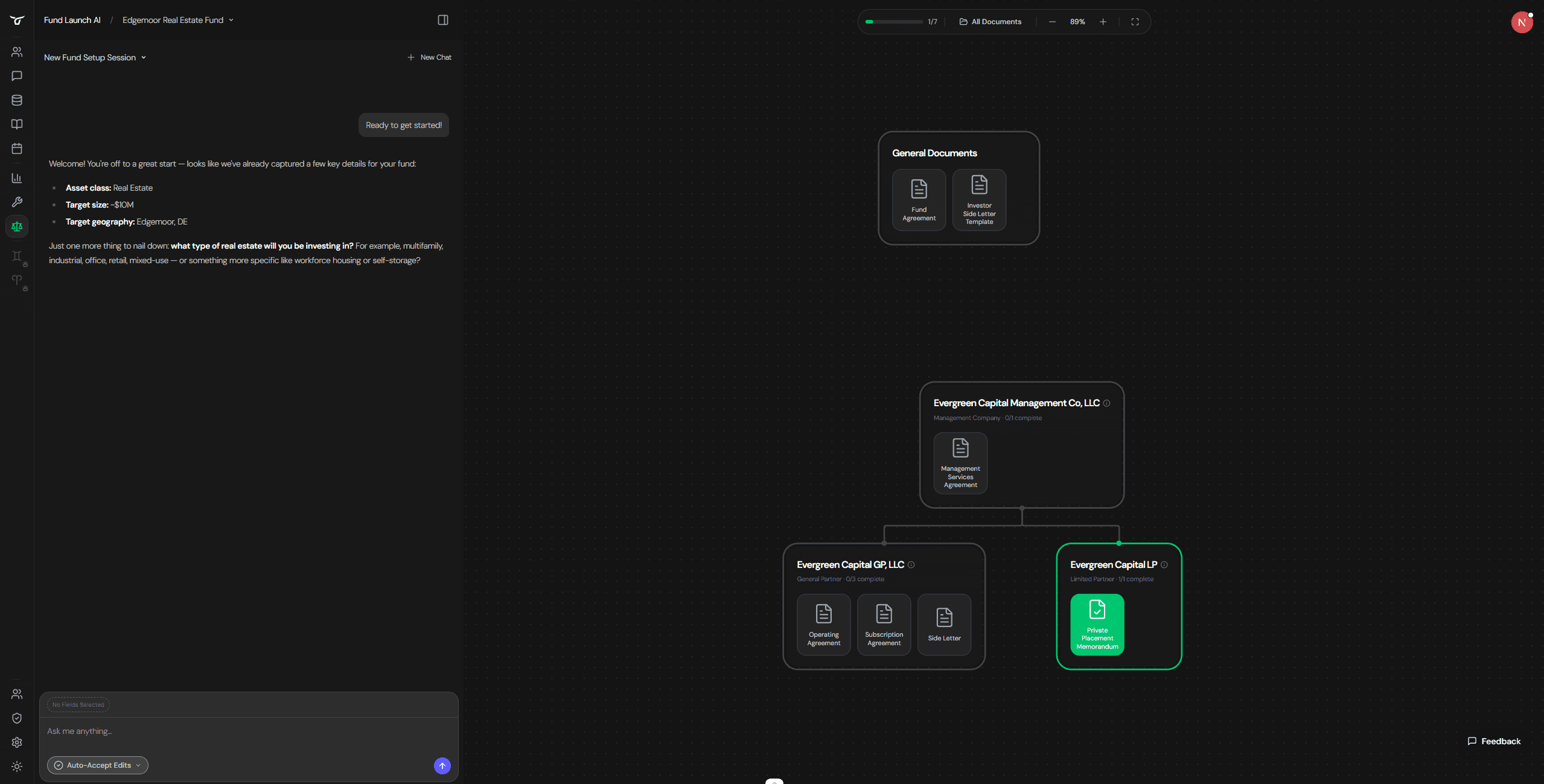Expand New Fund Setup Session dropdown

pyautogui.click(x=95, y=57)
